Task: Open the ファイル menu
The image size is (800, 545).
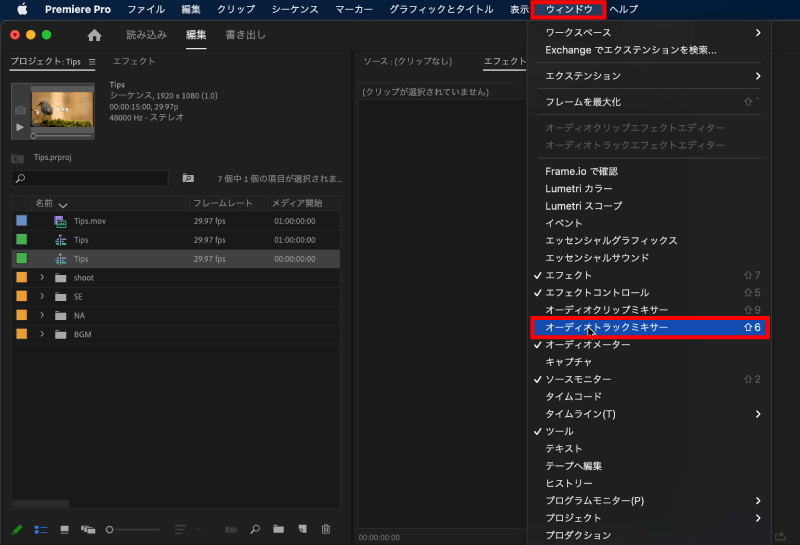Action: 146,9
